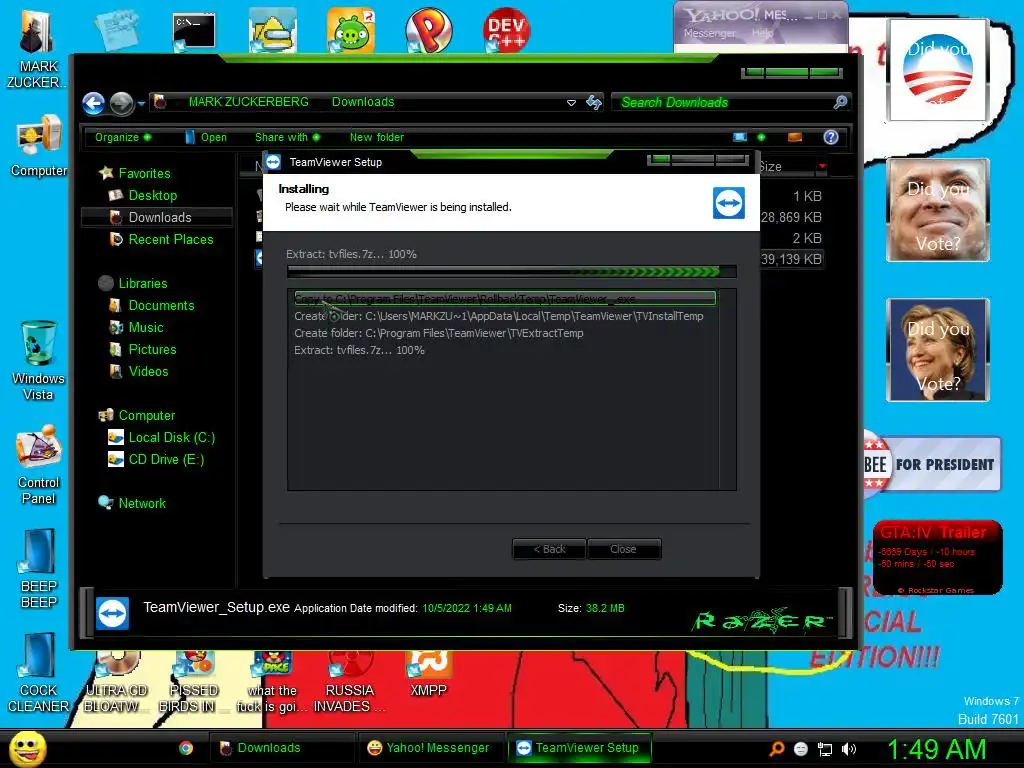The height and width of the screenshot is (768, 1024).
Task: Click TeamViewer install progress bar
Action: [x=512, y=272]
